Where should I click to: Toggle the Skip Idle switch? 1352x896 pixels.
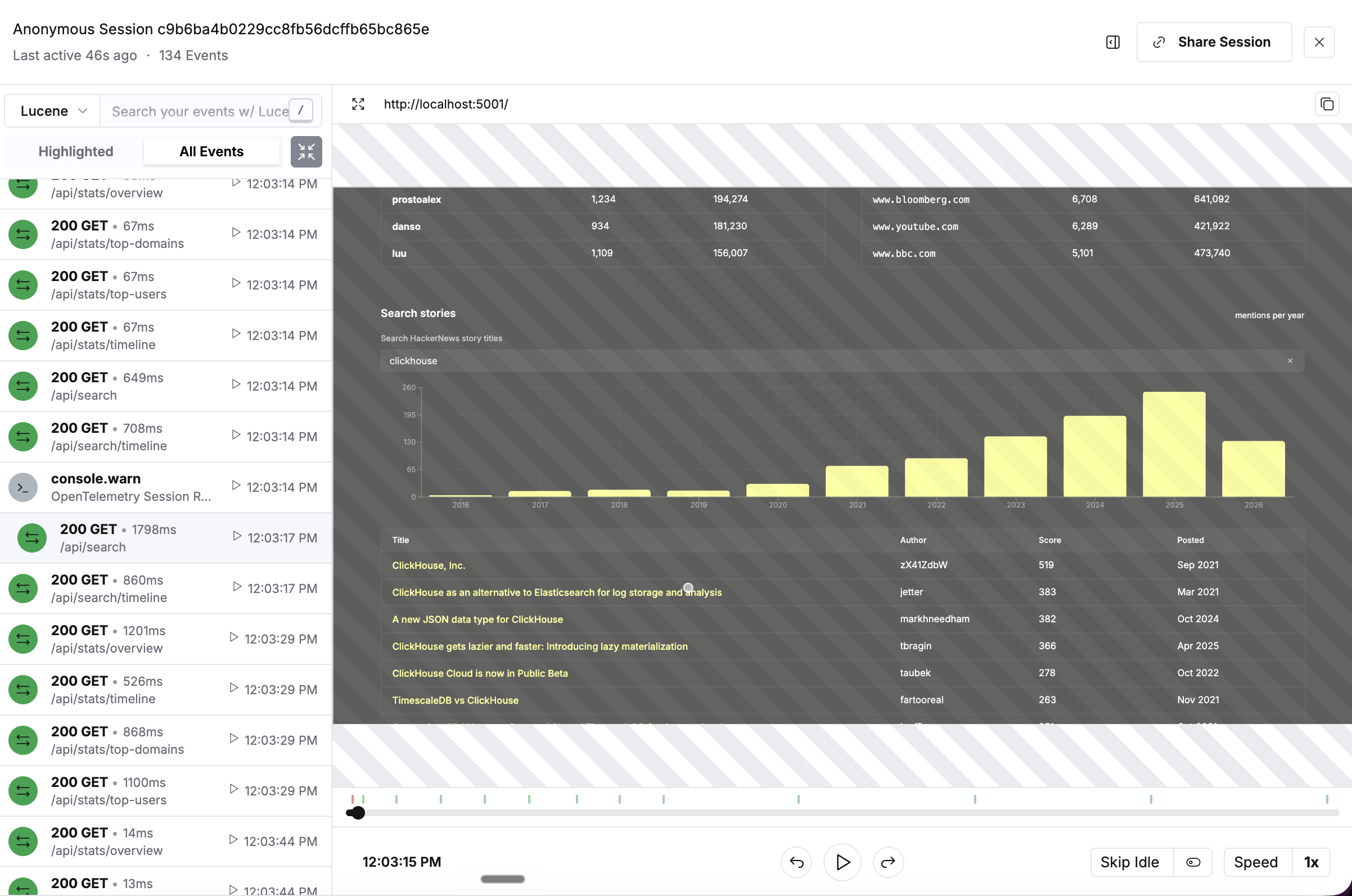click(1192, 862)
